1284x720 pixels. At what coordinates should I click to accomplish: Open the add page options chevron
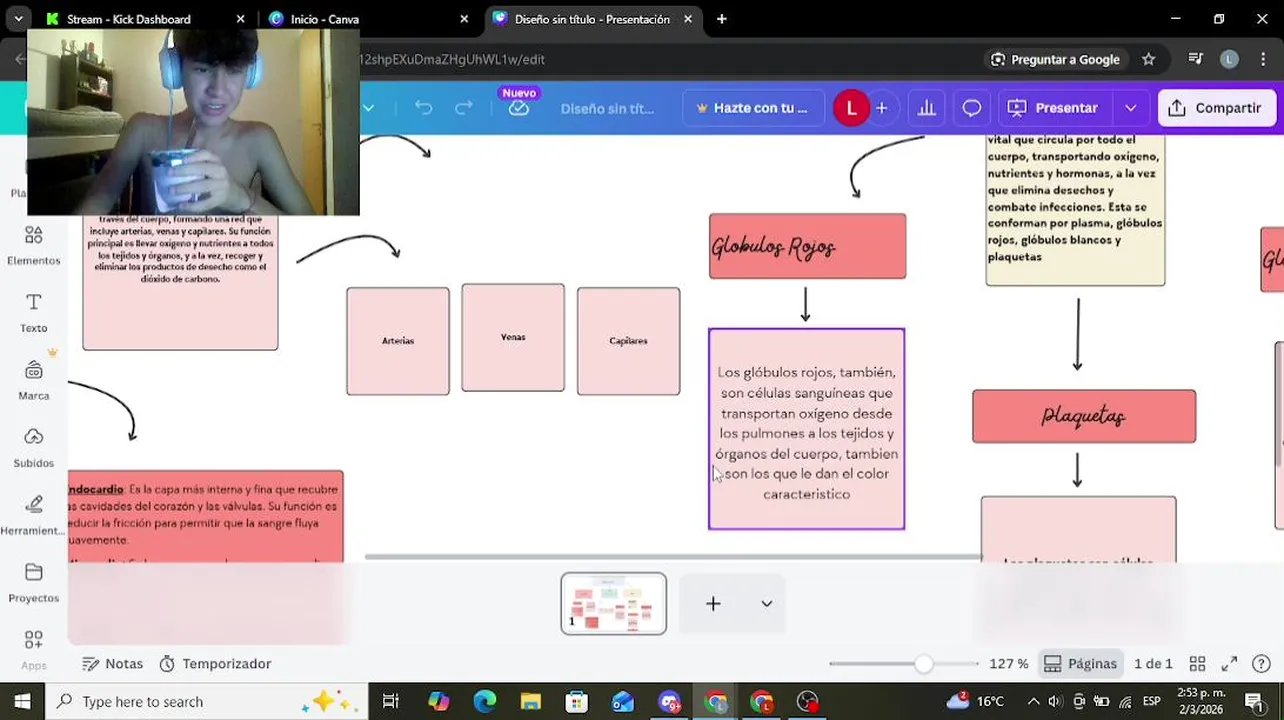coord(766,604)
